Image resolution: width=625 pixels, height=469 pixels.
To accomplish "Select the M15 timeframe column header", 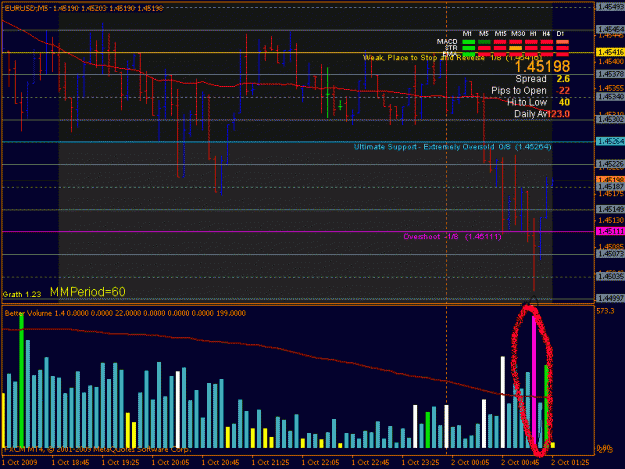I will (500, 34).
